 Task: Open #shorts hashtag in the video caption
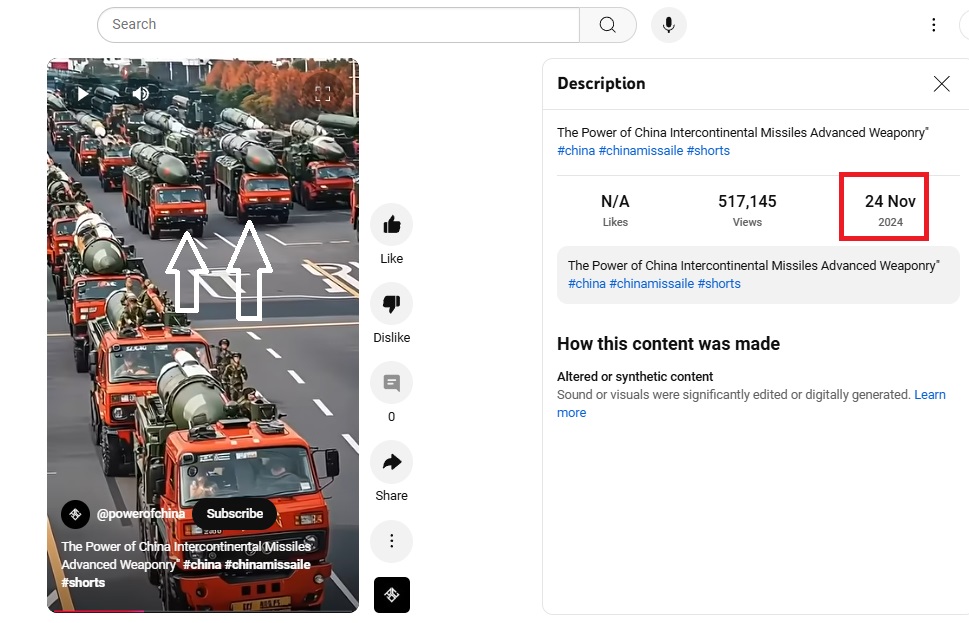[83, 582]
